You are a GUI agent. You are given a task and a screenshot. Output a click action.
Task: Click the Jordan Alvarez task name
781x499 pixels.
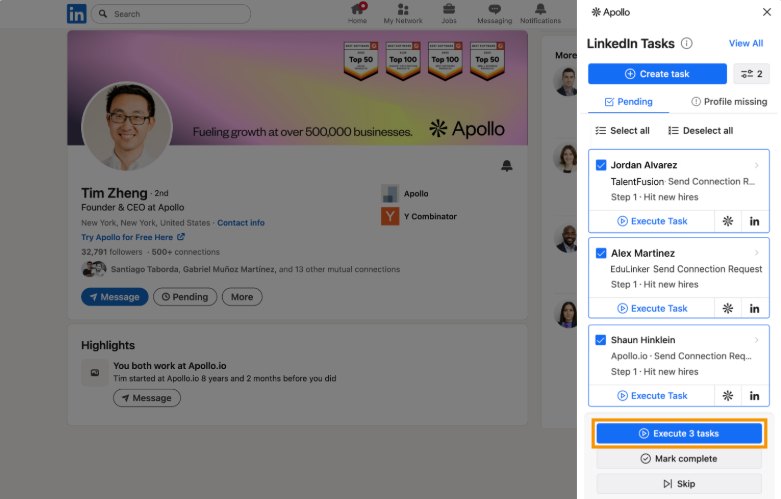pyautogui.click(x=644, y=165)
